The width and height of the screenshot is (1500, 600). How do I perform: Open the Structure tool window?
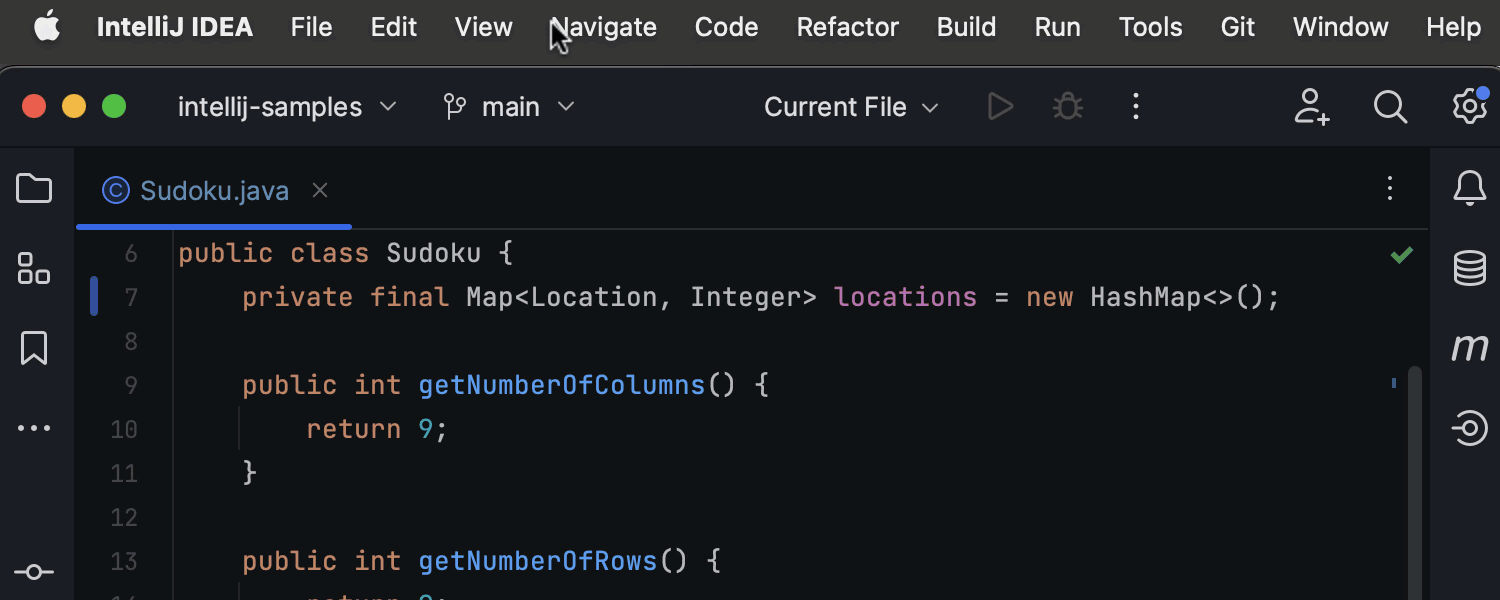(33, 268)
